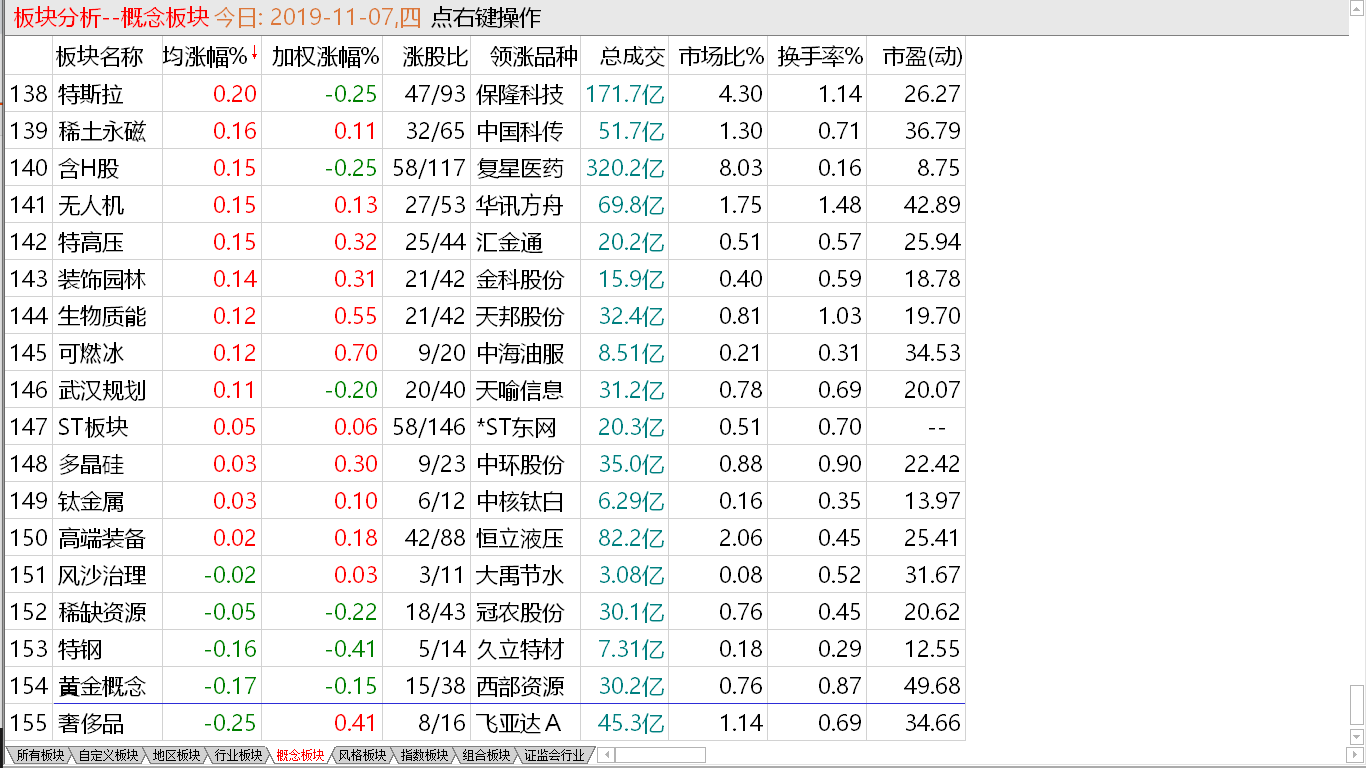Switch to the 自定义板块 tab
Screen dimensions: 1366x768
point(108,756)
